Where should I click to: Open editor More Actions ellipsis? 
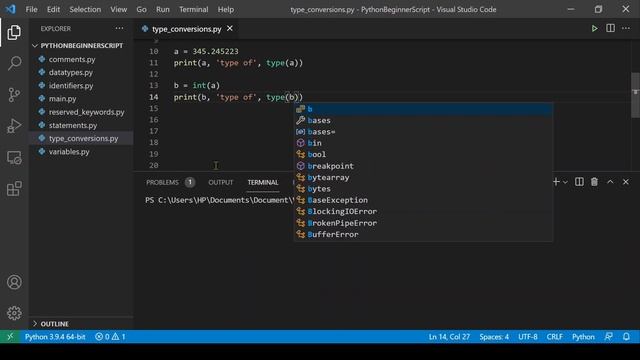[x=626, y=29]
